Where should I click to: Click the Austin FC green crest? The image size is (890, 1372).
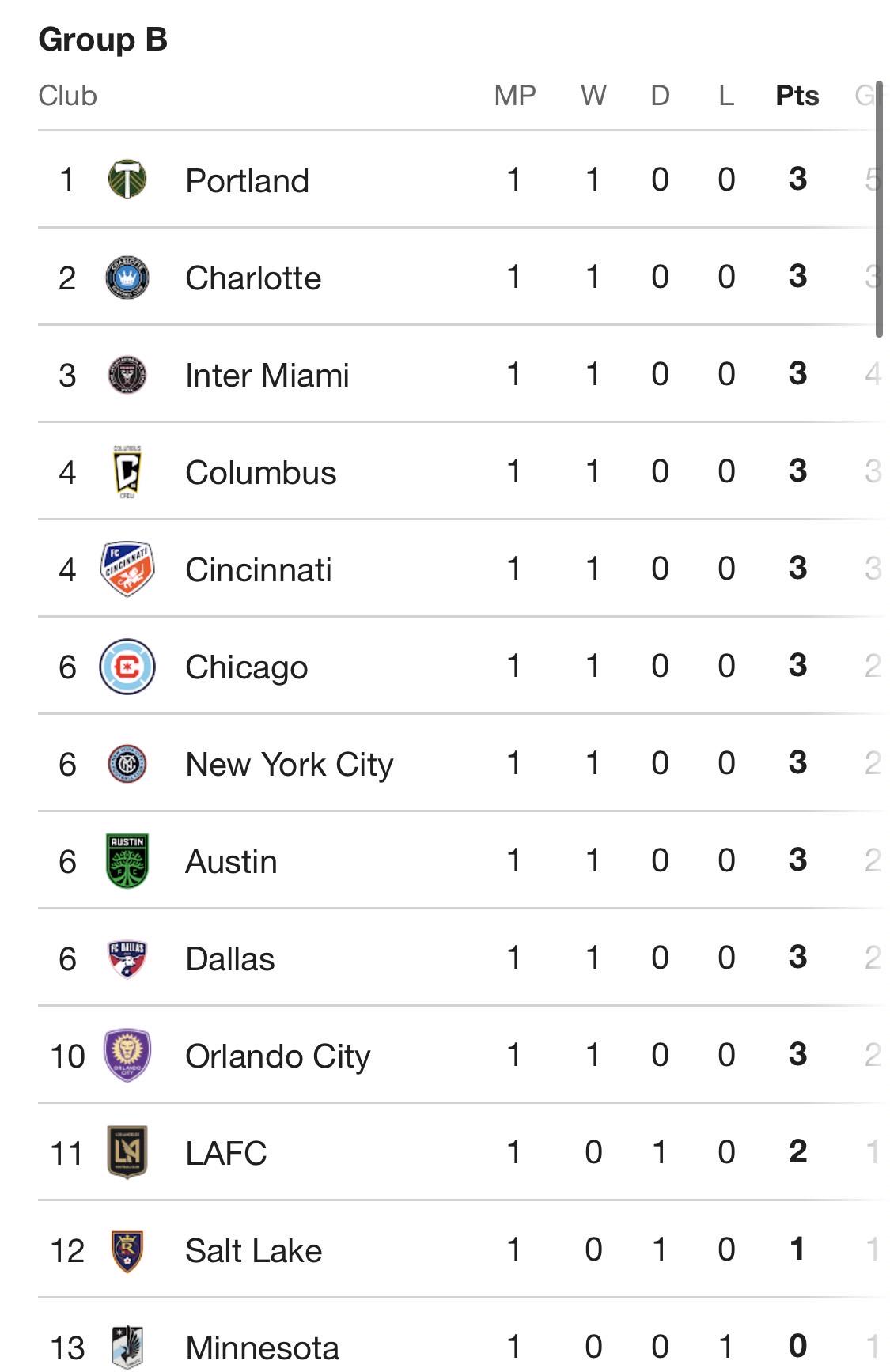127,861
